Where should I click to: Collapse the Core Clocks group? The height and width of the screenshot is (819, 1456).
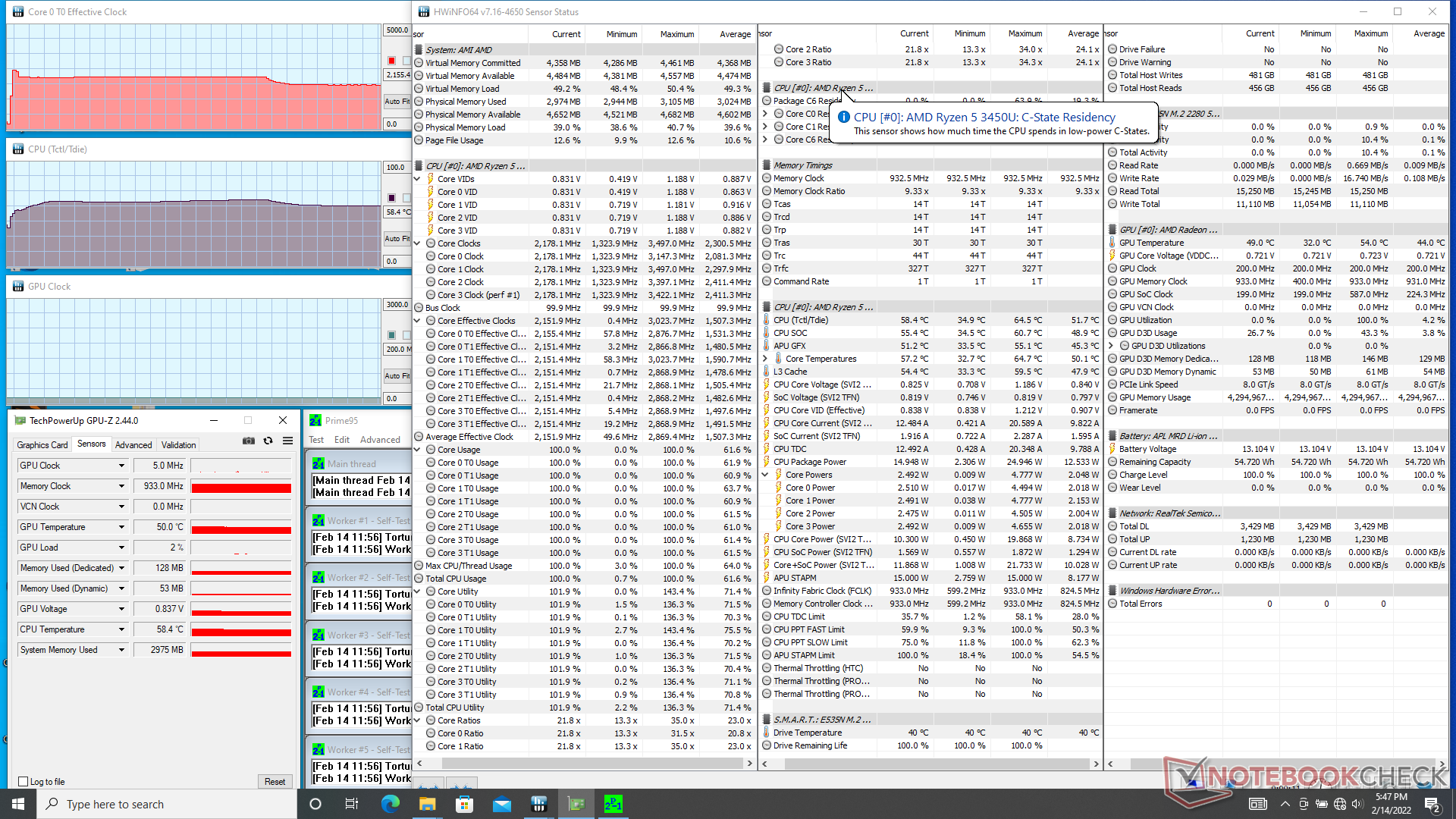[x=418, y=243]
